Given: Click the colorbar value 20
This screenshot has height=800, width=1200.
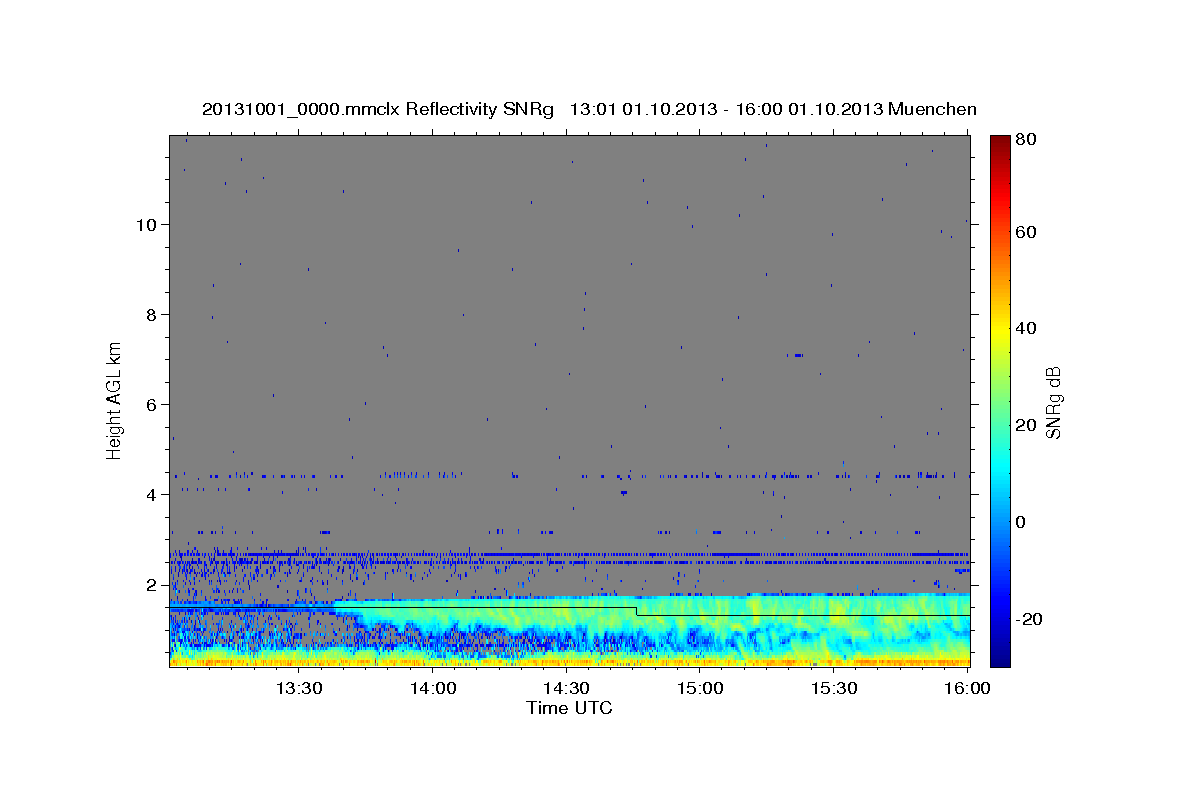Looking at the screenshot, I should (1026, 425).
